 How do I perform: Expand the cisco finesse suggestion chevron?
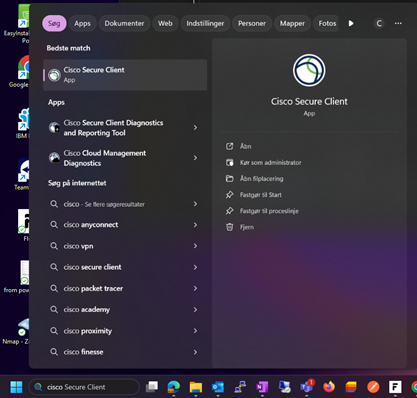click(x=195, y=352)
